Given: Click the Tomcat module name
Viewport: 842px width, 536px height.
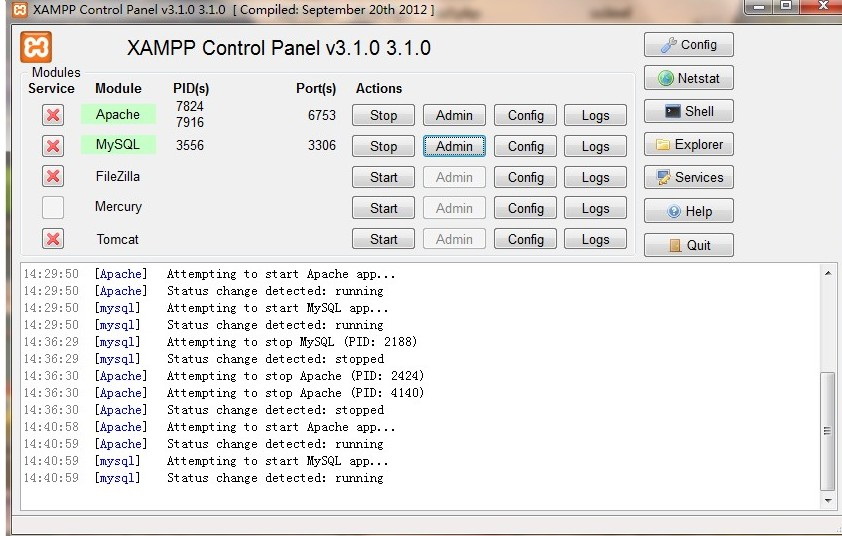Looking at the screenshot, I should [118, 239].
